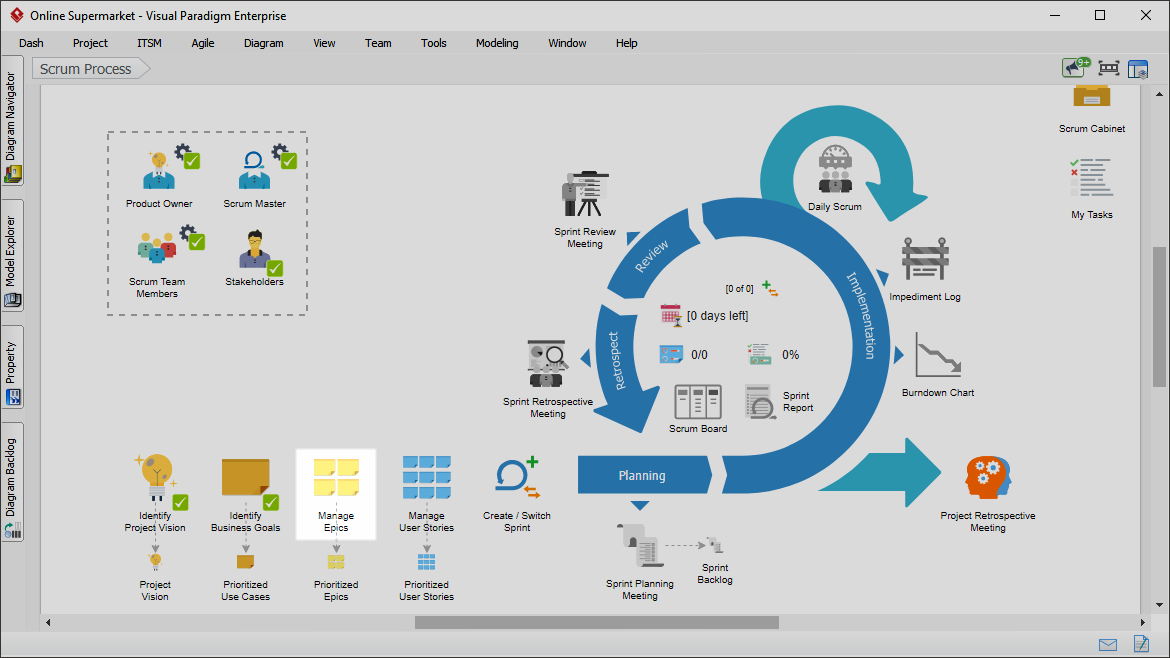Open the Daily Scrum icon
1170x658 pixels.
pos(835,170)
